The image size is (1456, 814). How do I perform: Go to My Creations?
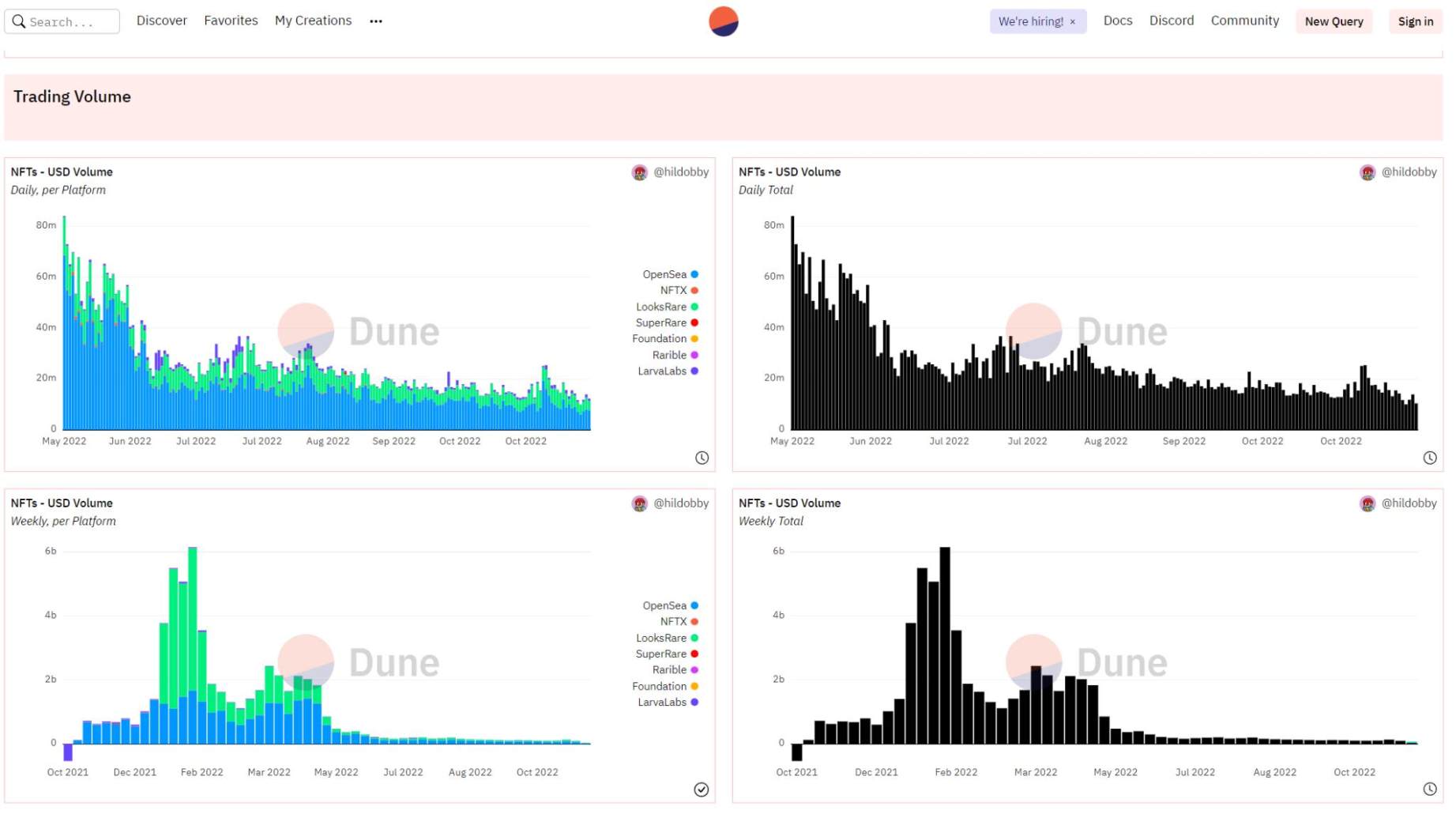pos(313,21)
